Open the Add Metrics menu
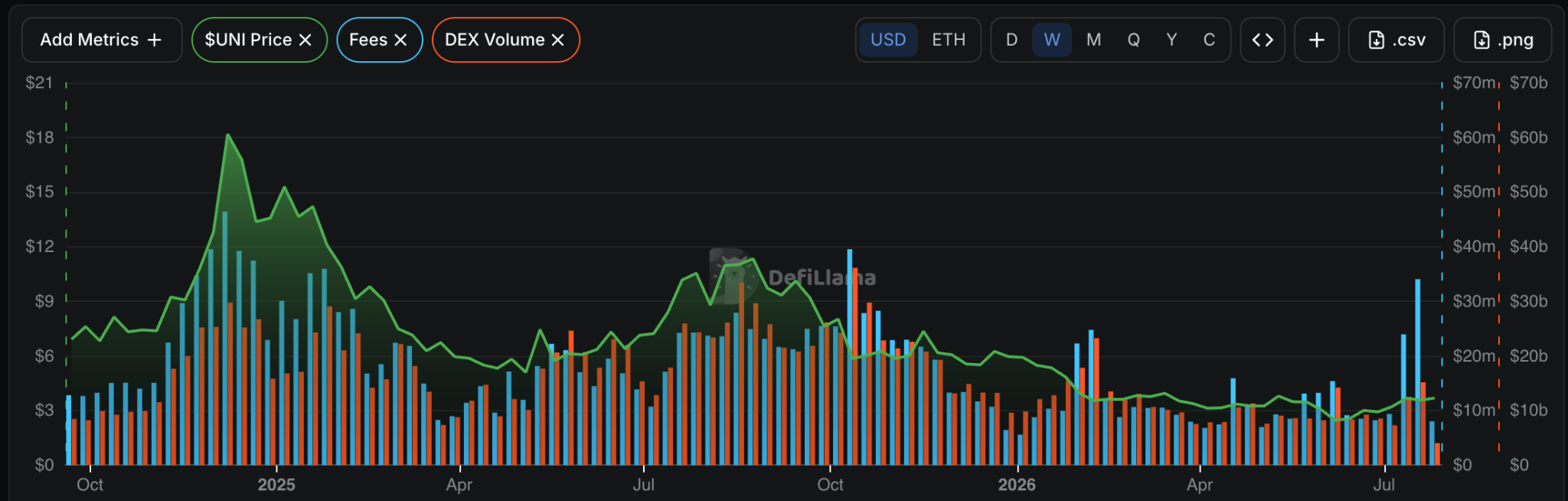The image size is (1568, 501). coord(102,40)
